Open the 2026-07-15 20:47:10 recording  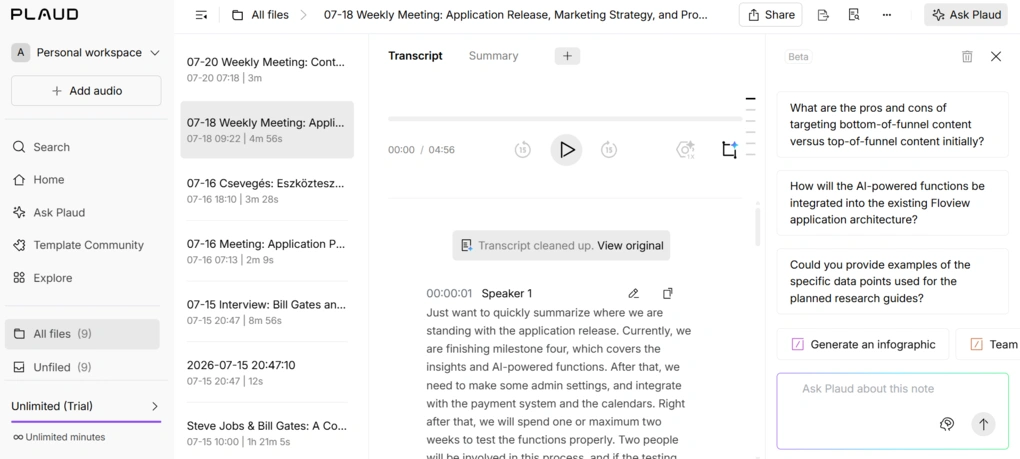click(x=267, y=372)
